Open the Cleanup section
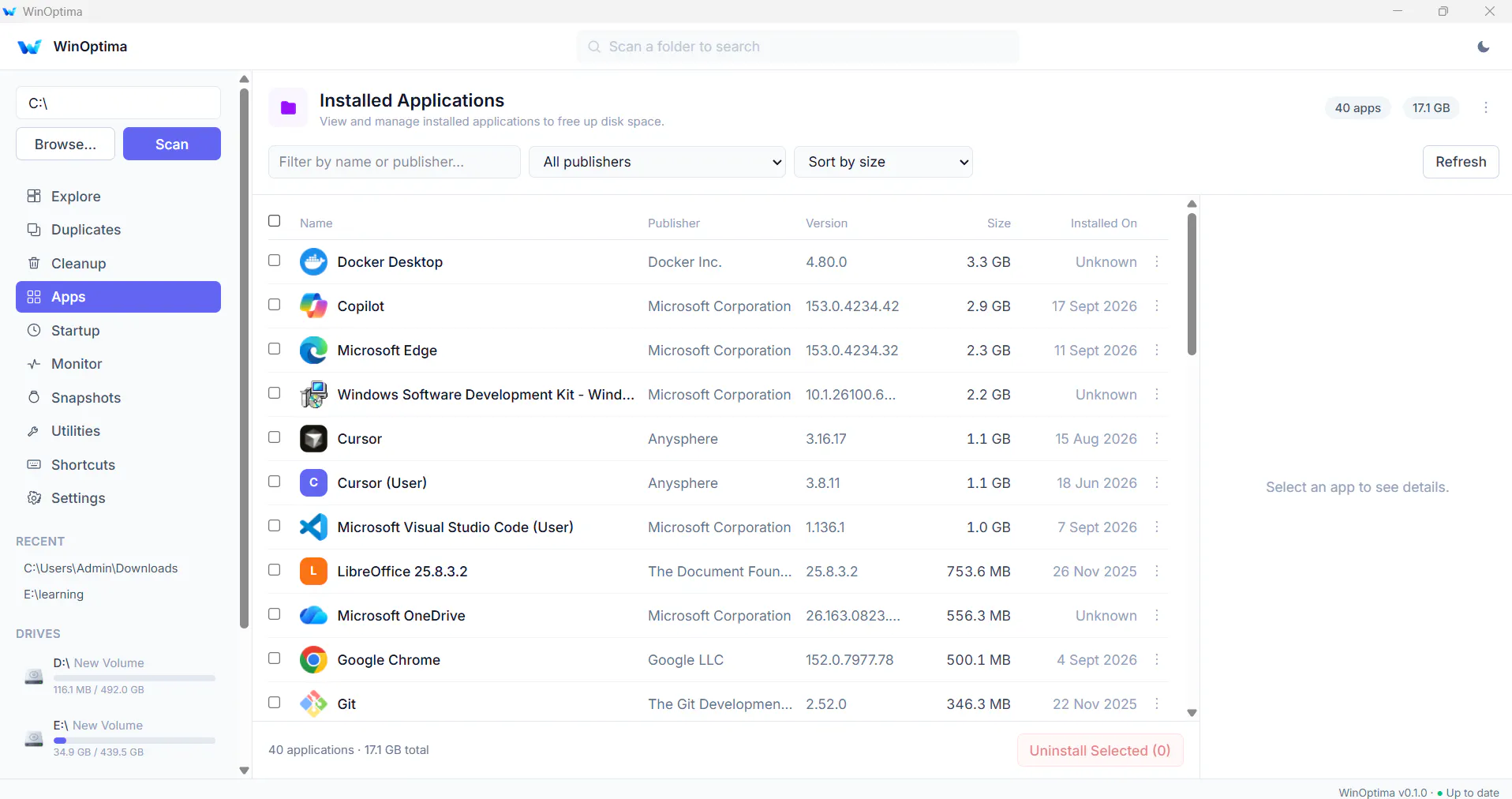Viewport: 1512px width, 799px height. pyautogui.click(x=118, y=264)
